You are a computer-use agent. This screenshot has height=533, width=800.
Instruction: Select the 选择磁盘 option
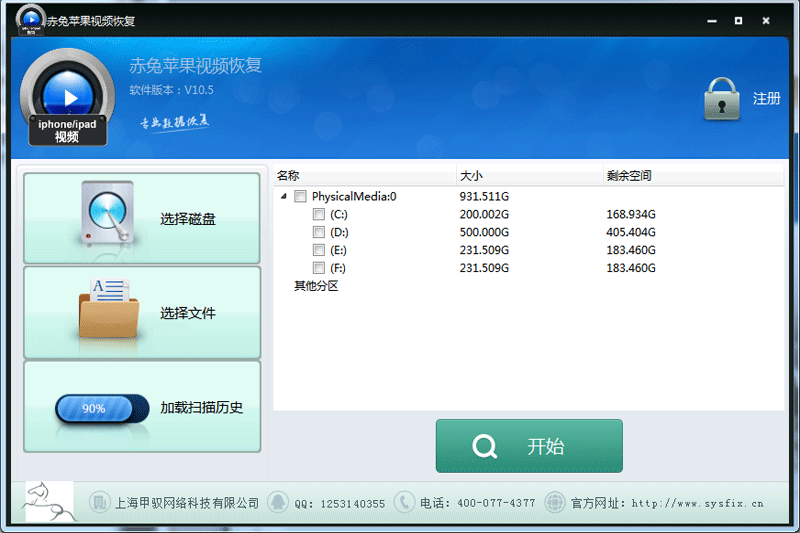142,218
